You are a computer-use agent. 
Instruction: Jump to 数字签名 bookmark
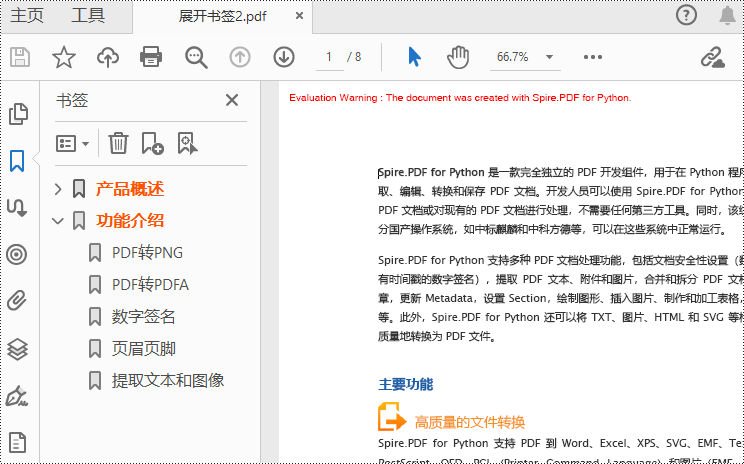143,316
